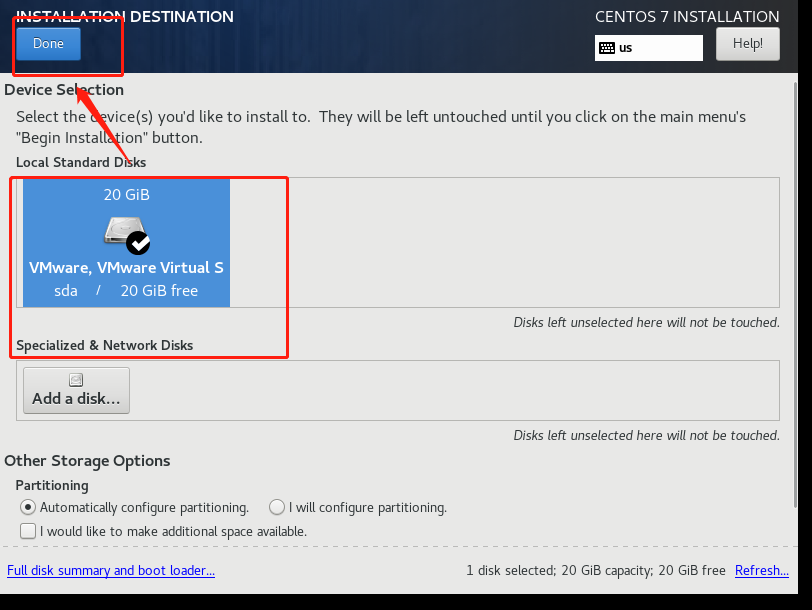This screenshot has width=812, height=610.
Task: Click the us keyboard layout indicator
Action: point(648,48)
